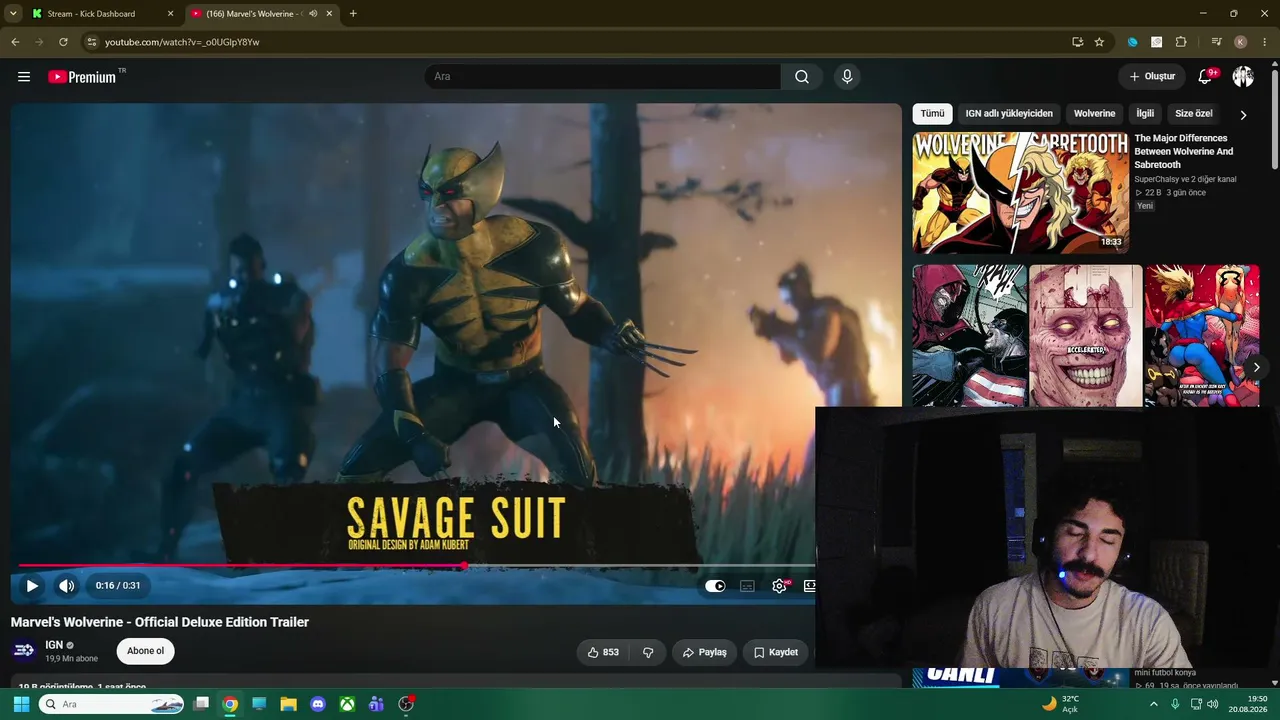This screenshot has height=720, width=1280.
Task: Mute the Marvel's Wolverine tab audio
Action: pyautogui.click(x=313, y=14)
